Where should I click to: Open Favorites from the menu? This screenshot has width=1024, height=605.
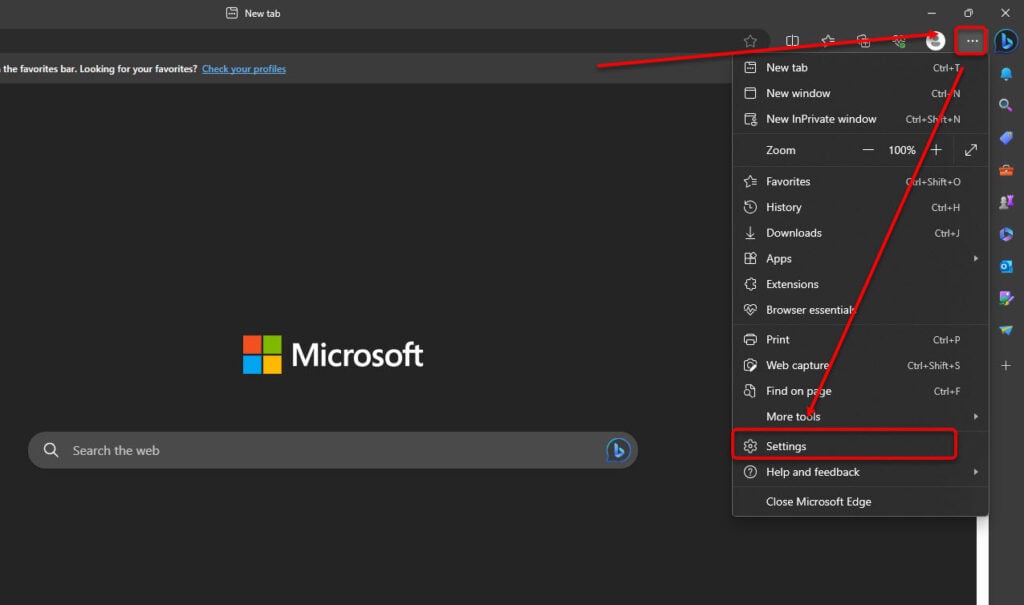pyautogui.click(x=859, y=182)
